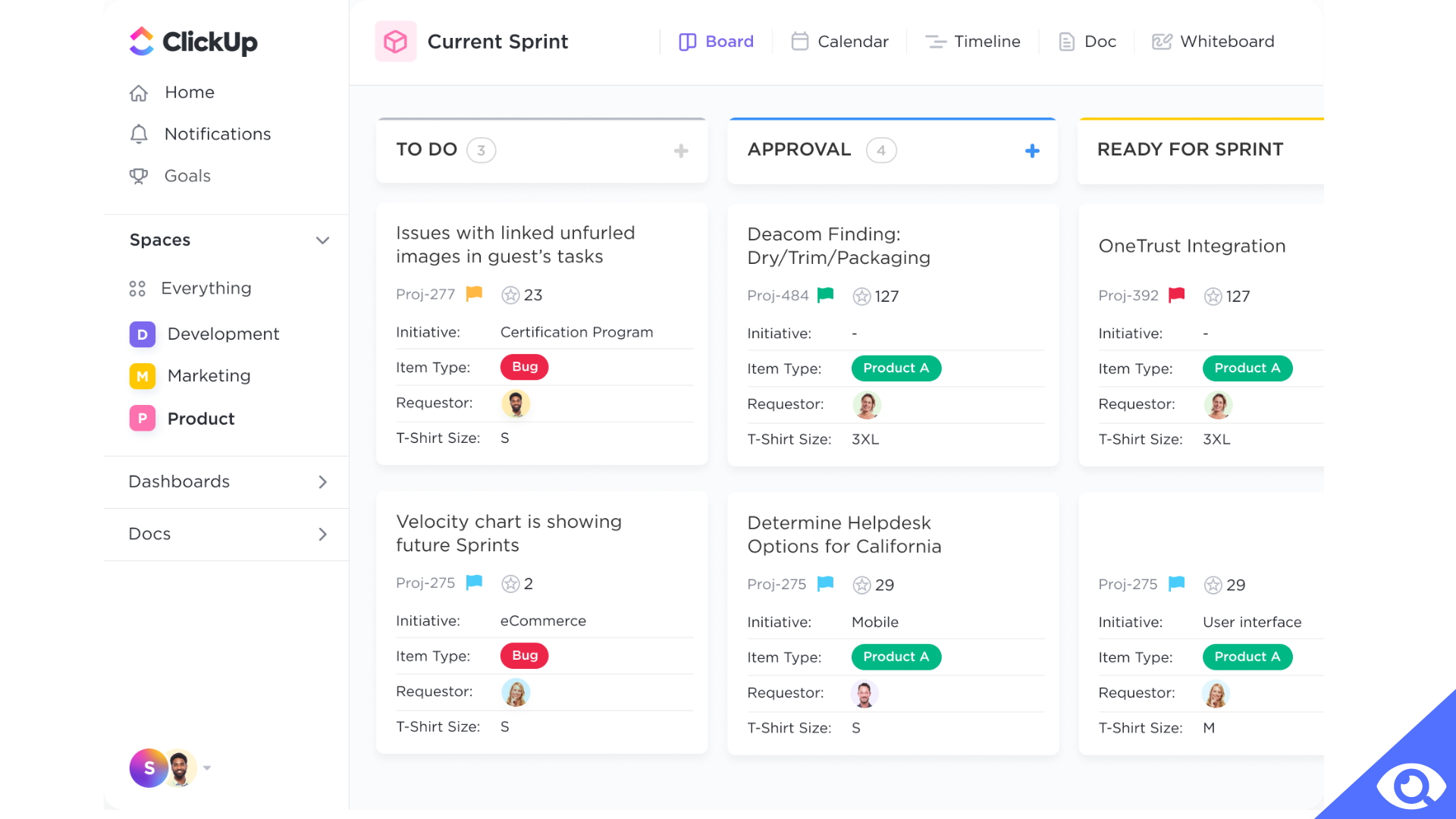Screen dimensions: 1456x819
Task: Expand the Spaces section dropdown
Action: point(321,240)
